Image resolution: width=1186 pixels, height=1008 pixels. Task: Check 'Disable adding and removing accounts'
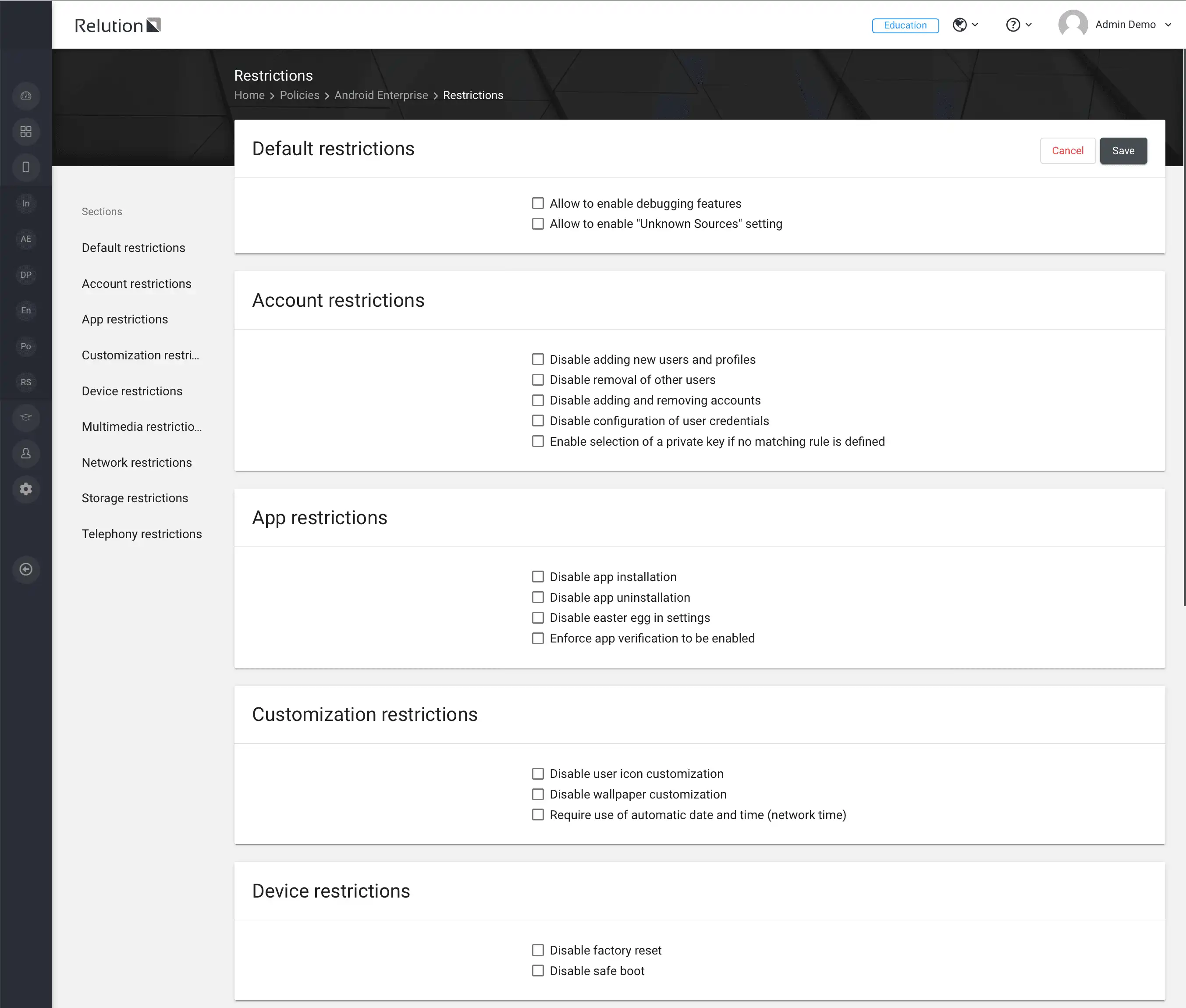(538, 401)
